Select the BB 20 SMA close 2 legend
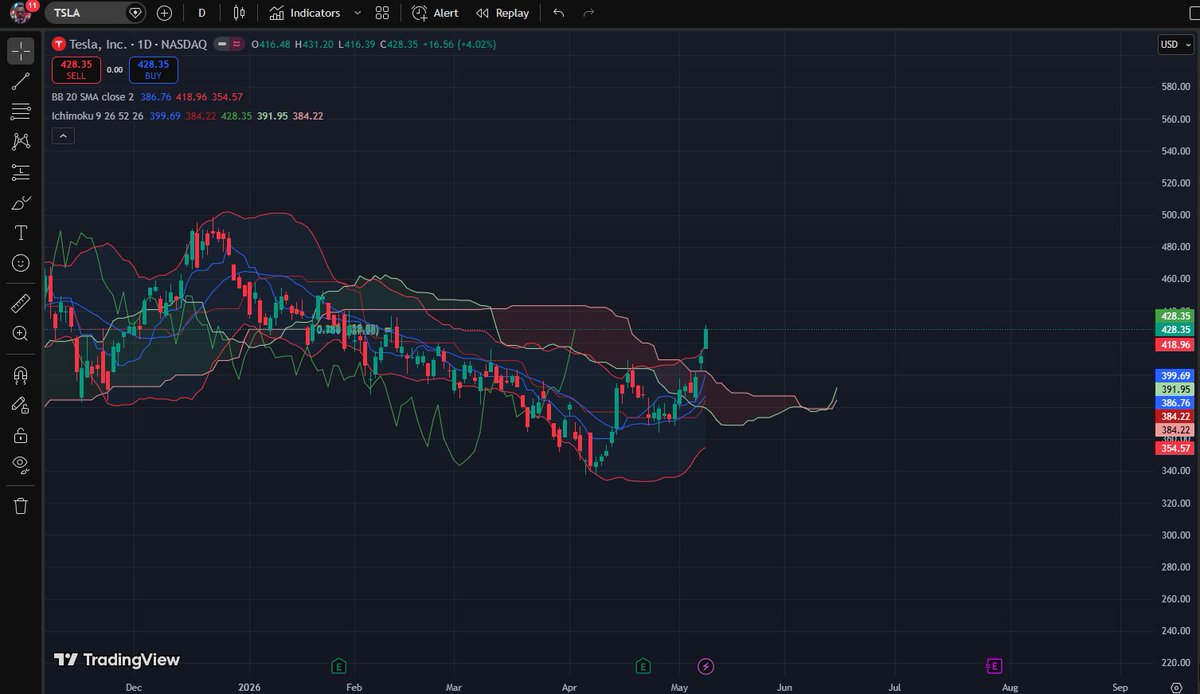 (x=93, y=97)
